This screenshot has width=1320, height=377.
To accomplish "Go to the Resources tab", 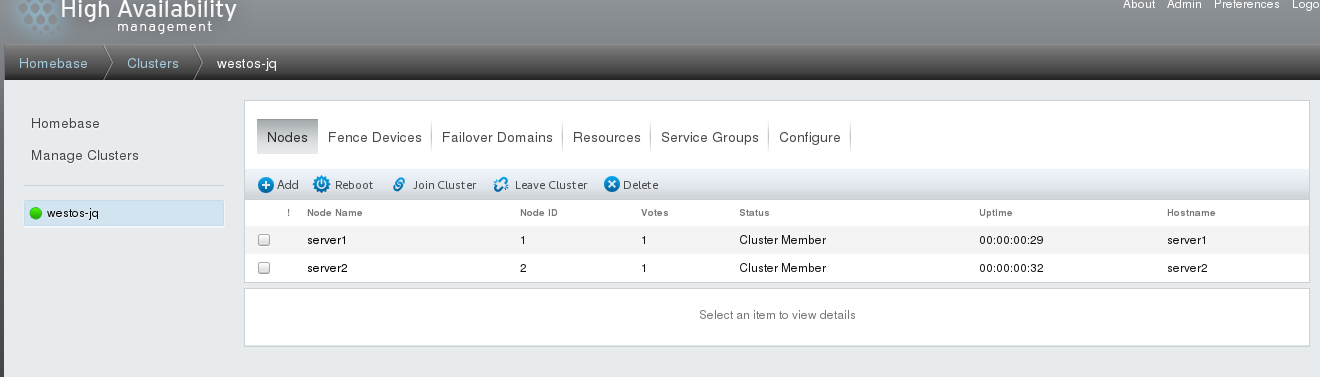I will click(607, 137).
